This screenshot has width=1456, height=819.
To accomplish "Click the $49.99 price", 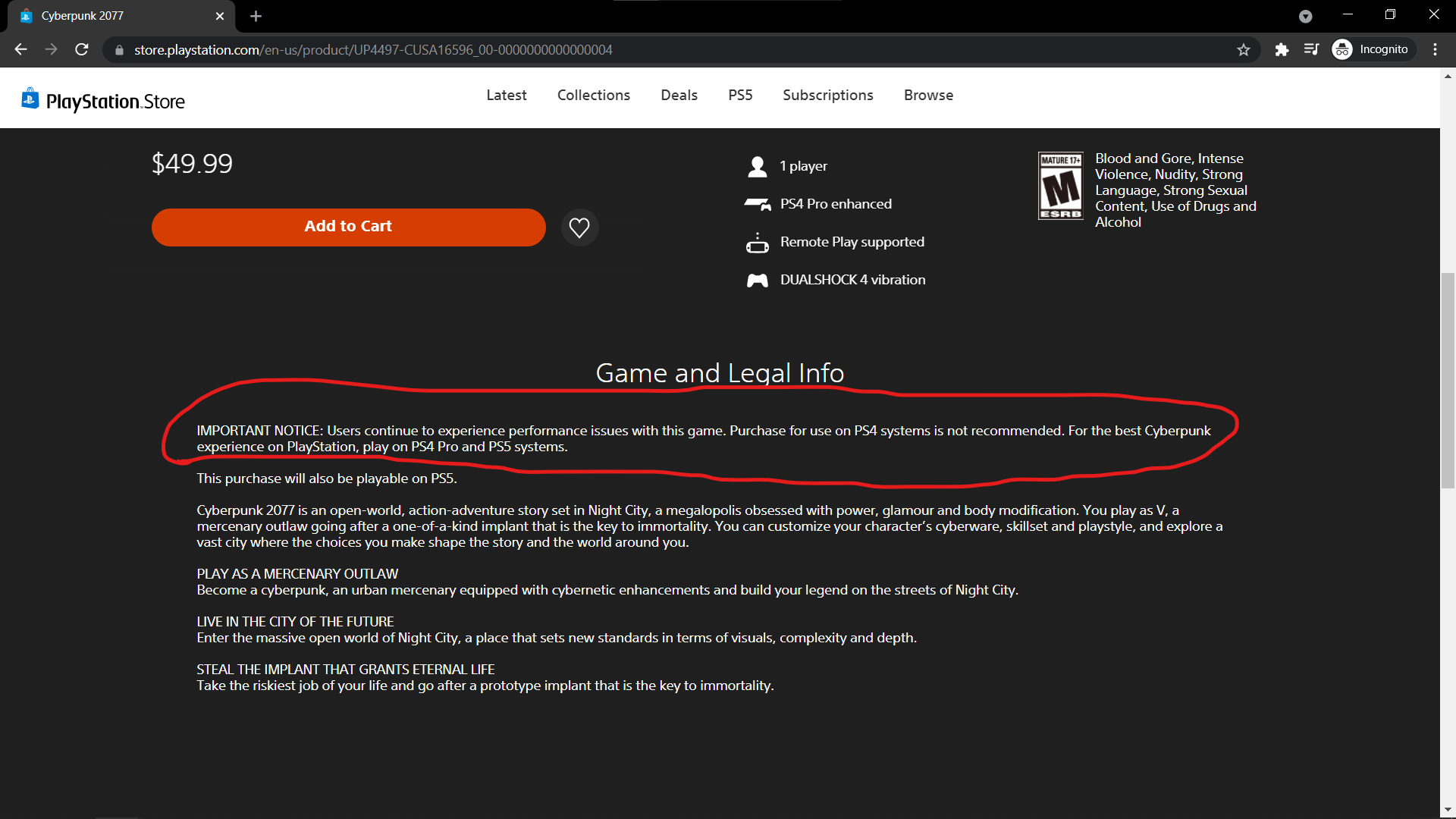I will [x=192, y=164].
